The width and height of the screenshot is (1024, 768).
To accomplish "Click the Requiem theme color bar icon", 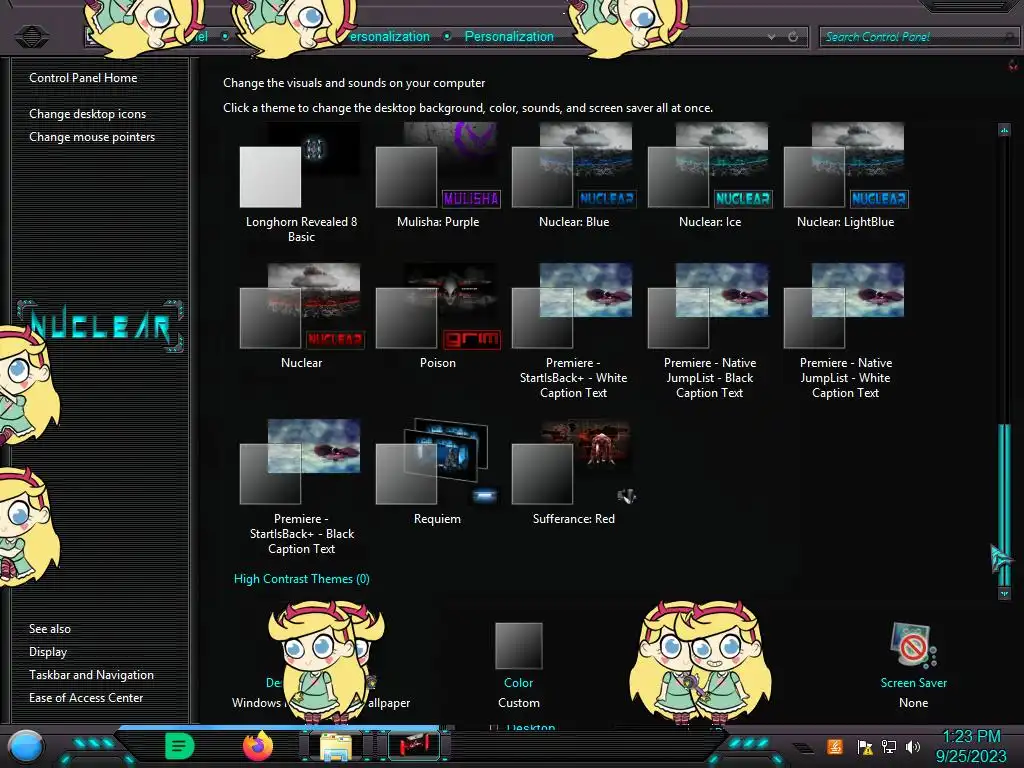I will 485,496.
